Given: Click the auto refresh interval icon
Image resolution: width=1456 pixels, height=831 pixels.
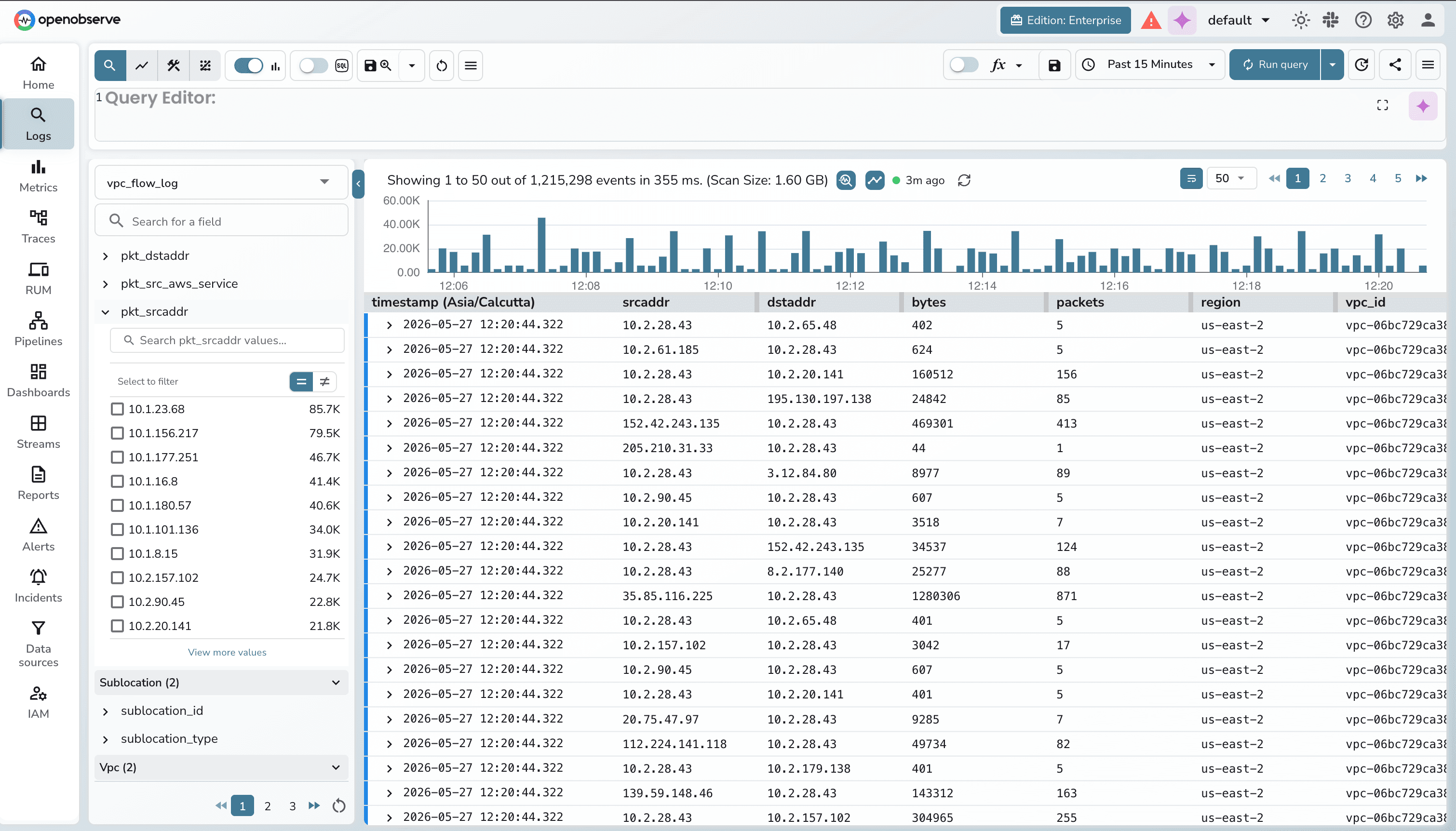Looking at the screenshot, I should point(1362,65).
